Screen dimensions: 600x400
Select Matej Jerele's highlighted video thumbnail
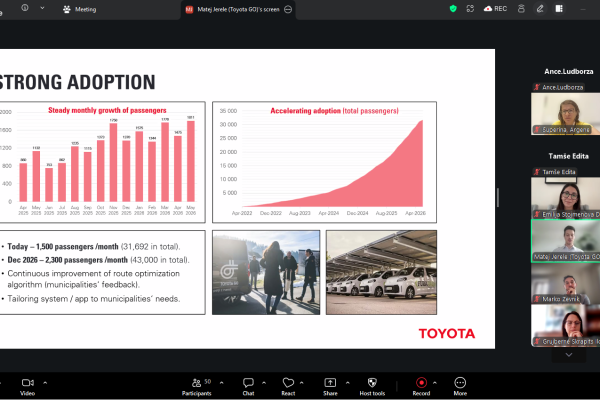(x=565, y=241)
